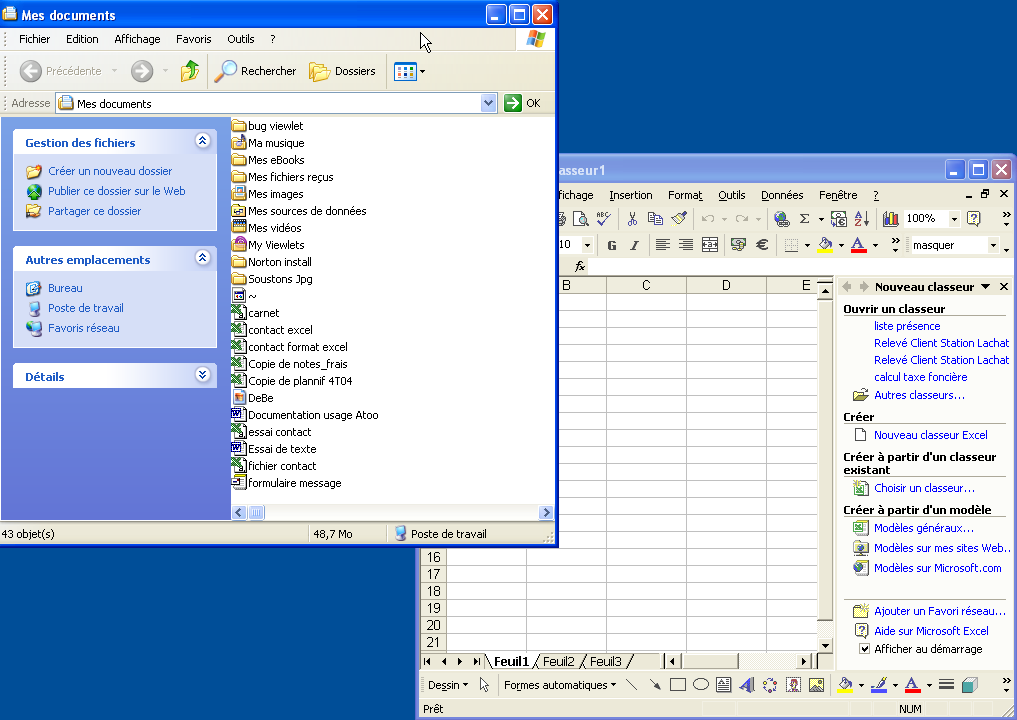Click the Affichage views icon in Explorer

coord(405,71)
